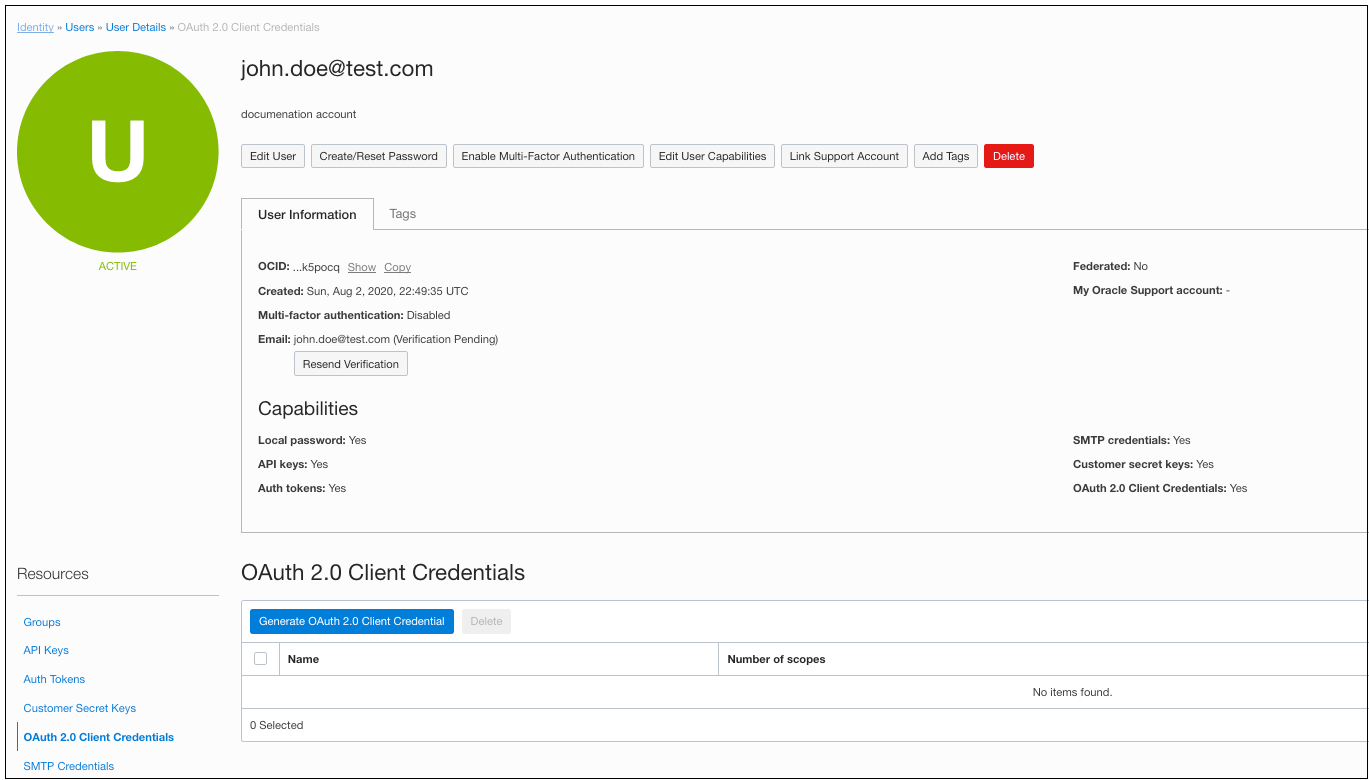1369x780 pixels.
Task: Open the Identity breadcrumb link
Action: pyautogui.click(x=34, y=27)
